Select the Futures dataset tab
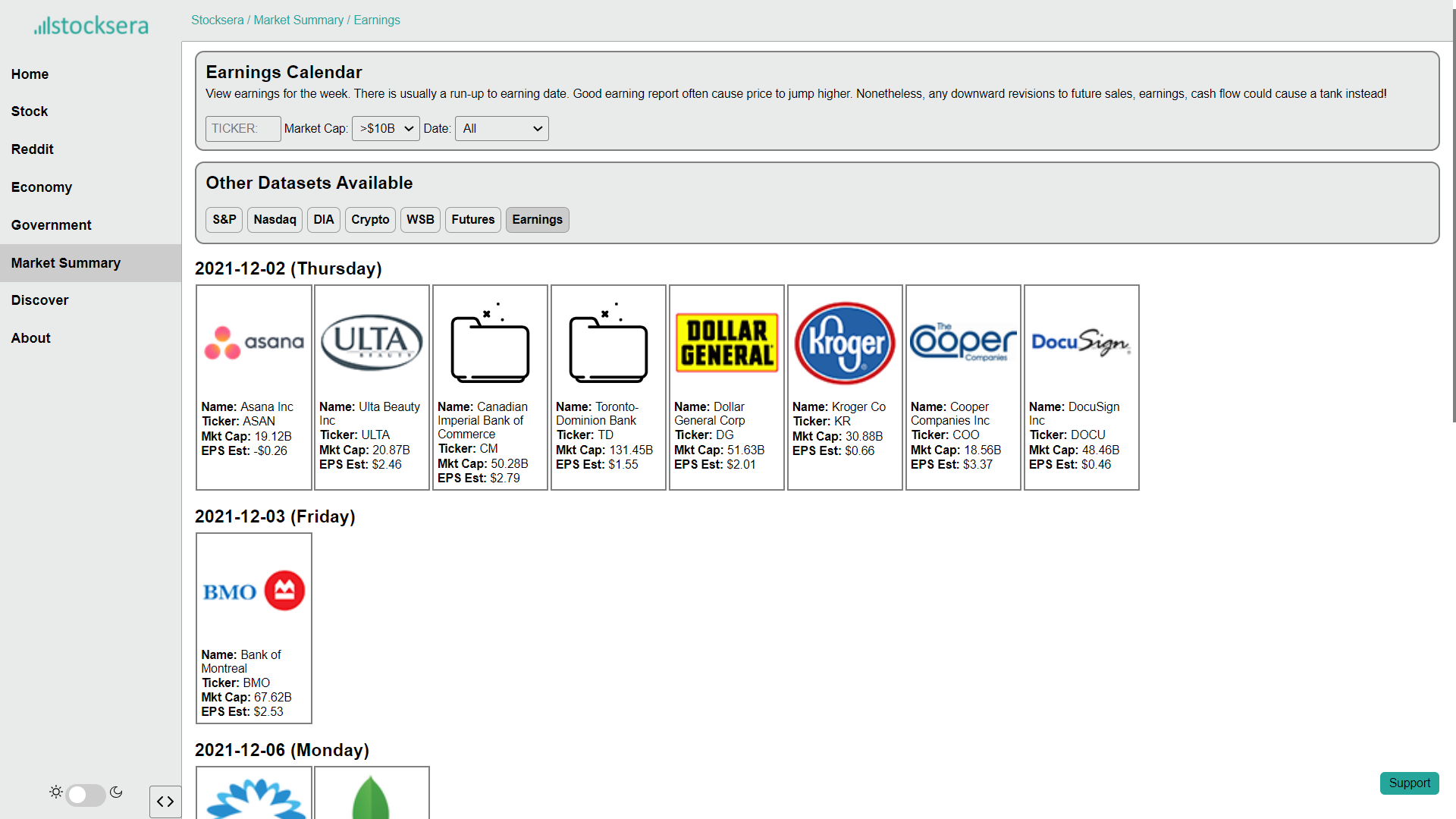The height and width of the screenshot is (819, 1456). coord(473,219)
